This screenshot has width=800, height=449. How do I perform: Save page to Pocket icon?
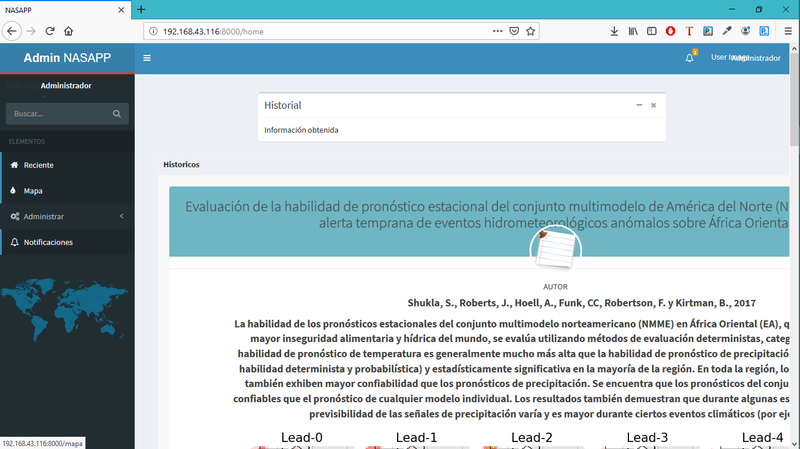[x=515, y=31]
